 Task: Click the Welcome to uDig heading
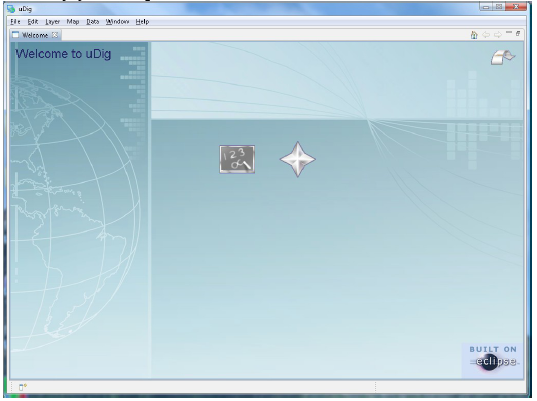[63, 54]
